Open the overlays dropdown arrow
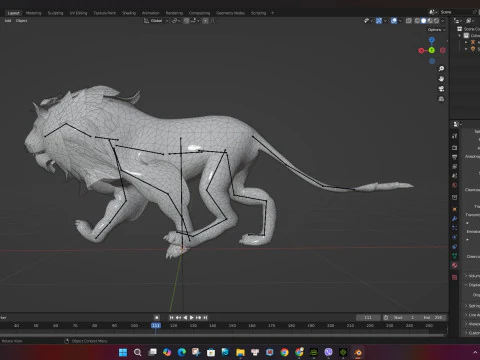This screenshot has height=360, width=480. 400,21
